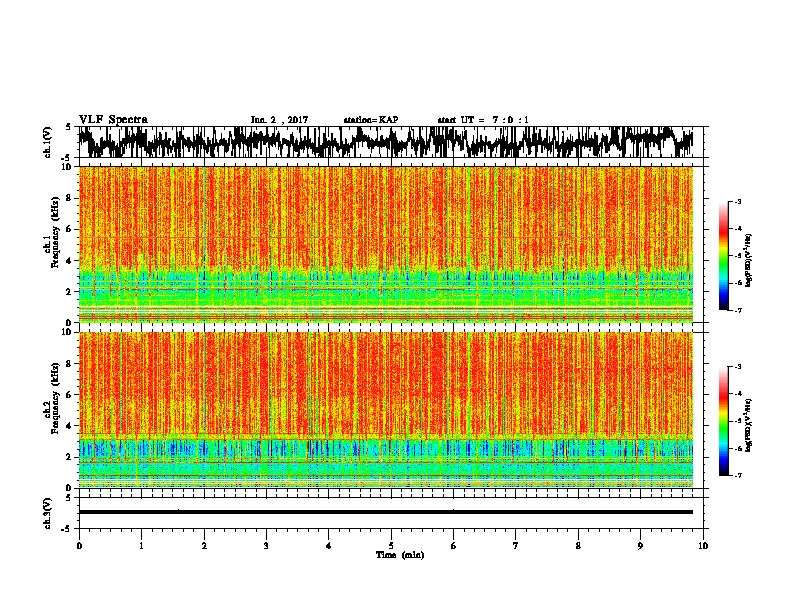Click the "station=KAP" header label
The image size is (792, 612).
pyautogui.click(x=371, y=120)
